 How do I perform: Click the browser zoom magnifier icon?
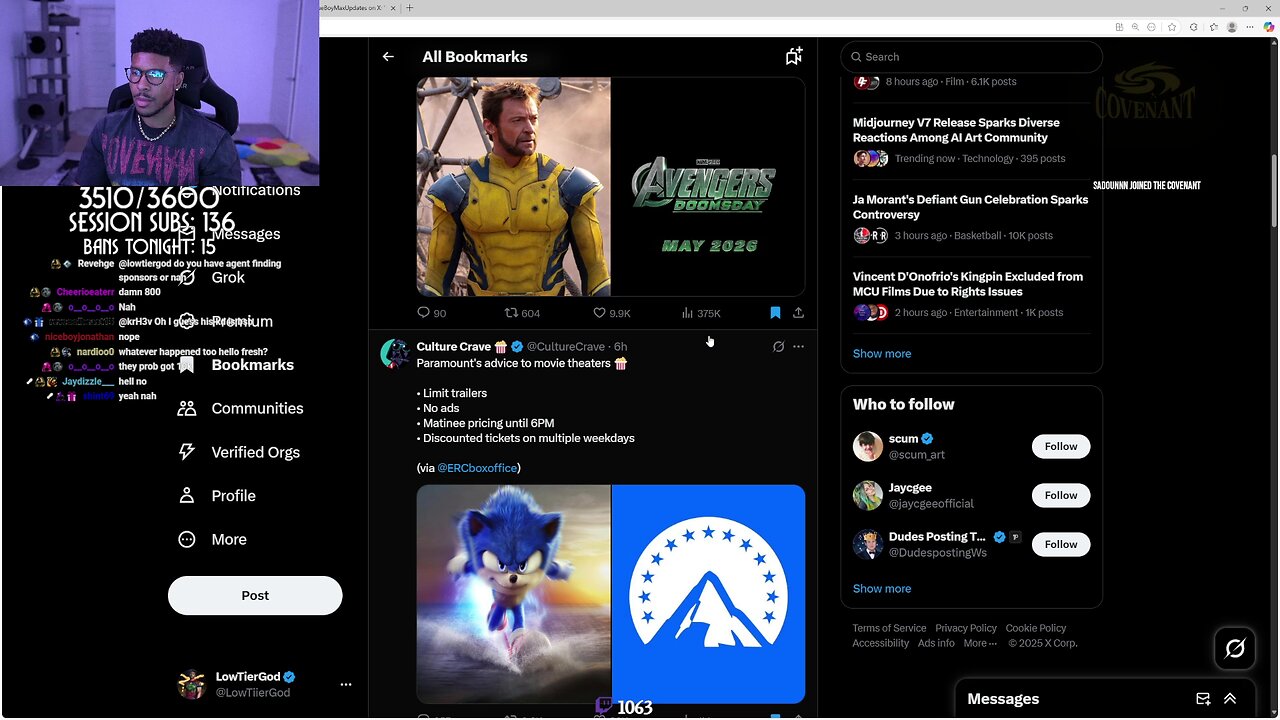click(x=1135, y=27)
